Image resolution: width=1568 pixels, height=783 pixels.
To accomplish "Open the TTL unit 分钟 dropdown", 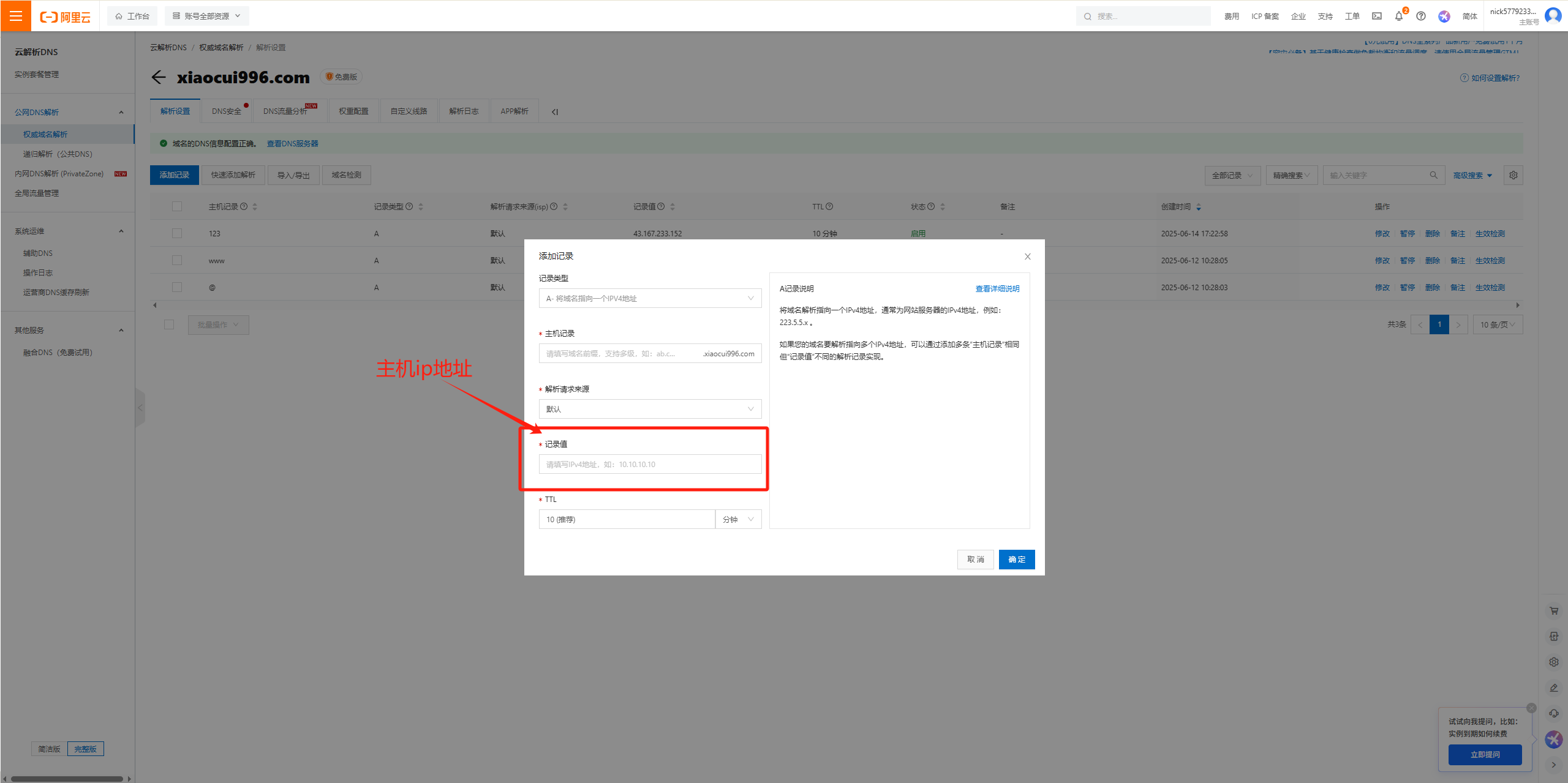I will point(737,519).
